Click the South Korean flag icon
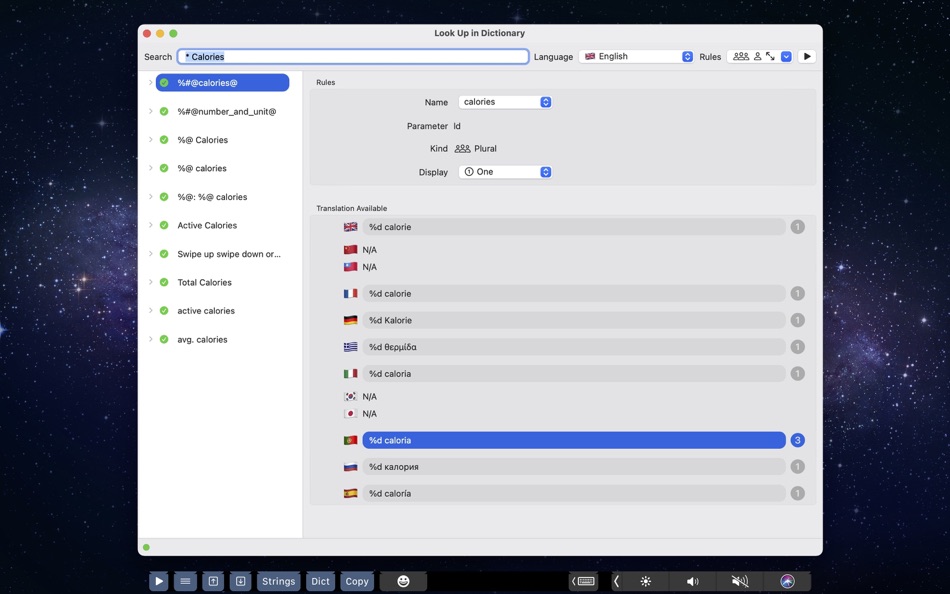 350,396
